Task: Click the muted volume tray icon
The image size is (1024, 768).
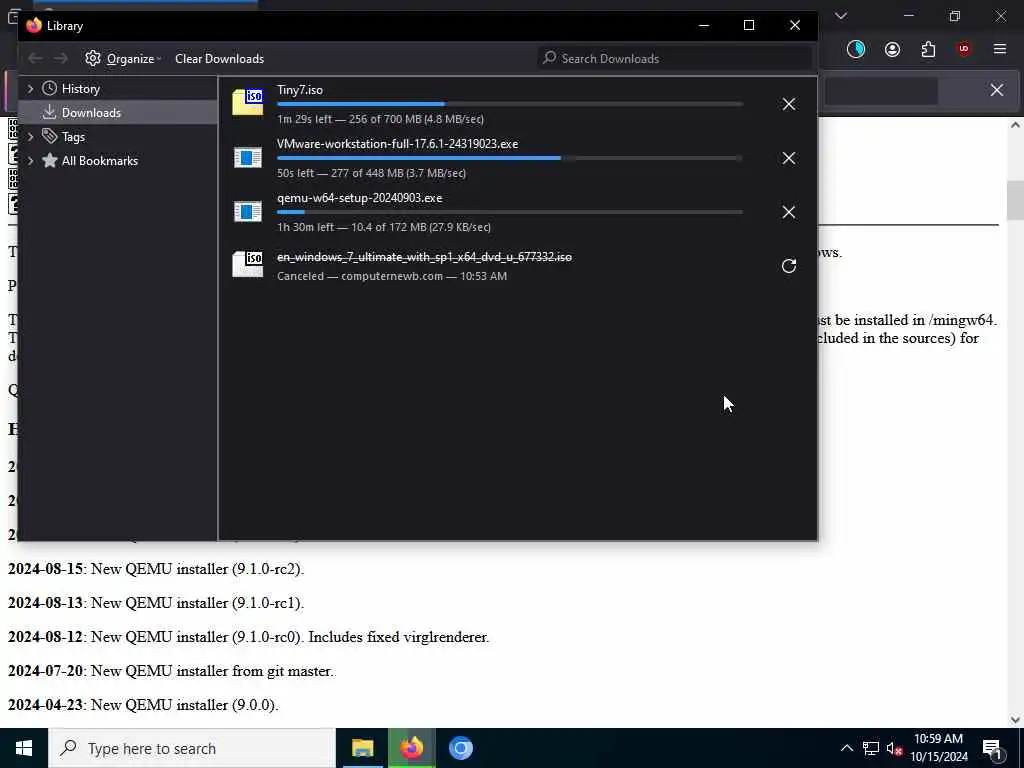Action: [895, 748]
